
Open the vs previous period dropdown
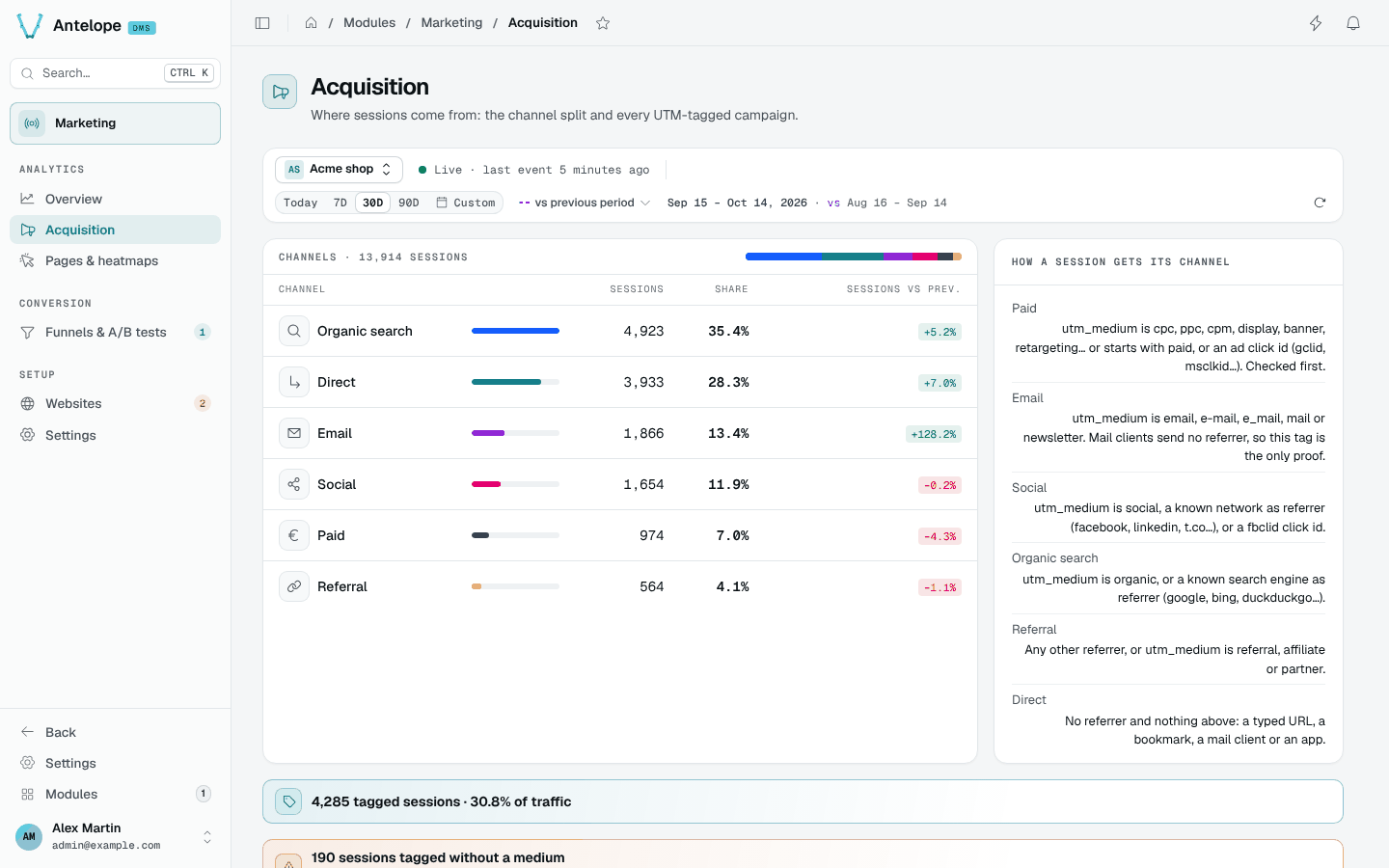[x=585, y=203]
